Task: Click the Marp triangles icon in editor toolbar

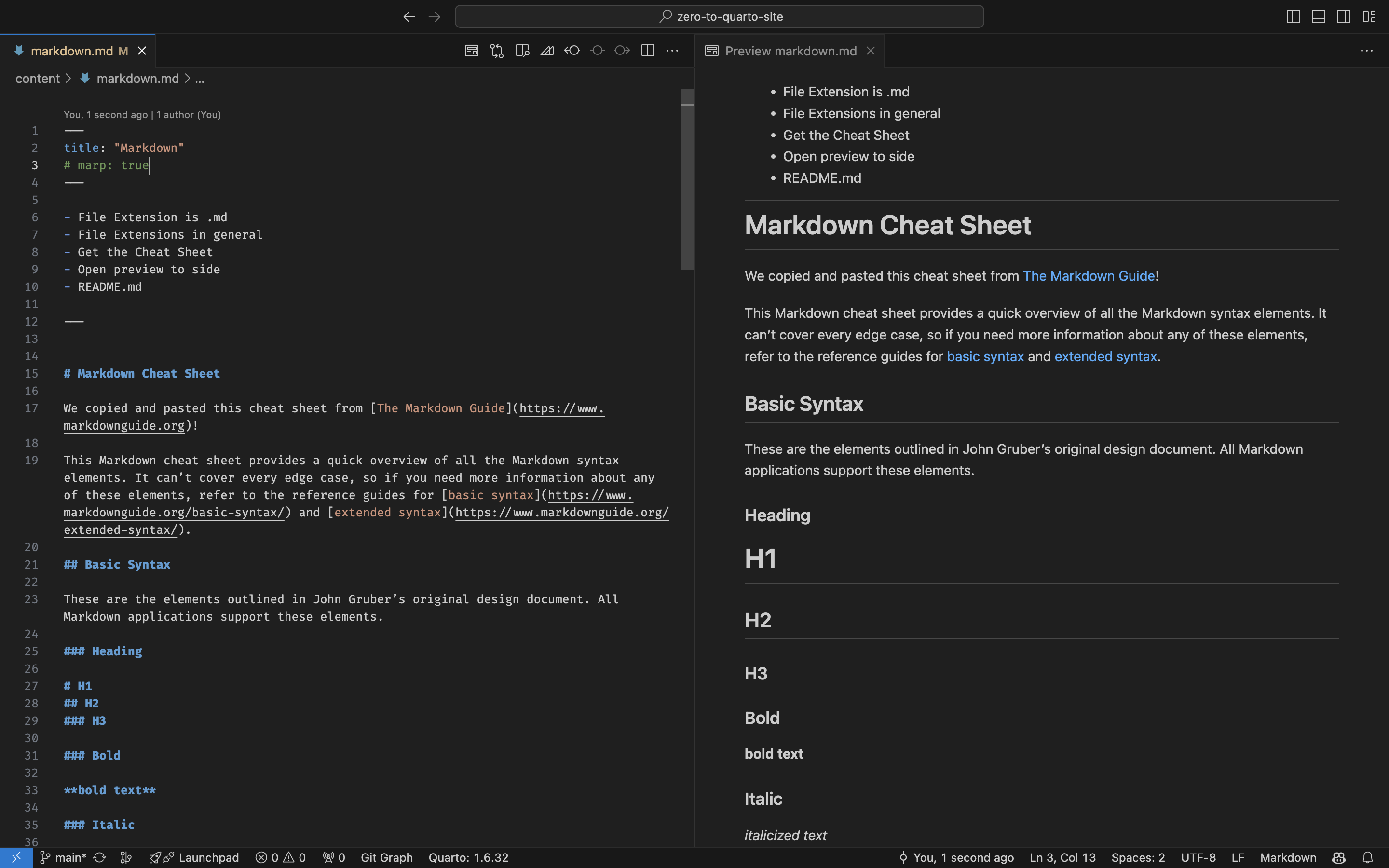Action: (x=547, y=51)
